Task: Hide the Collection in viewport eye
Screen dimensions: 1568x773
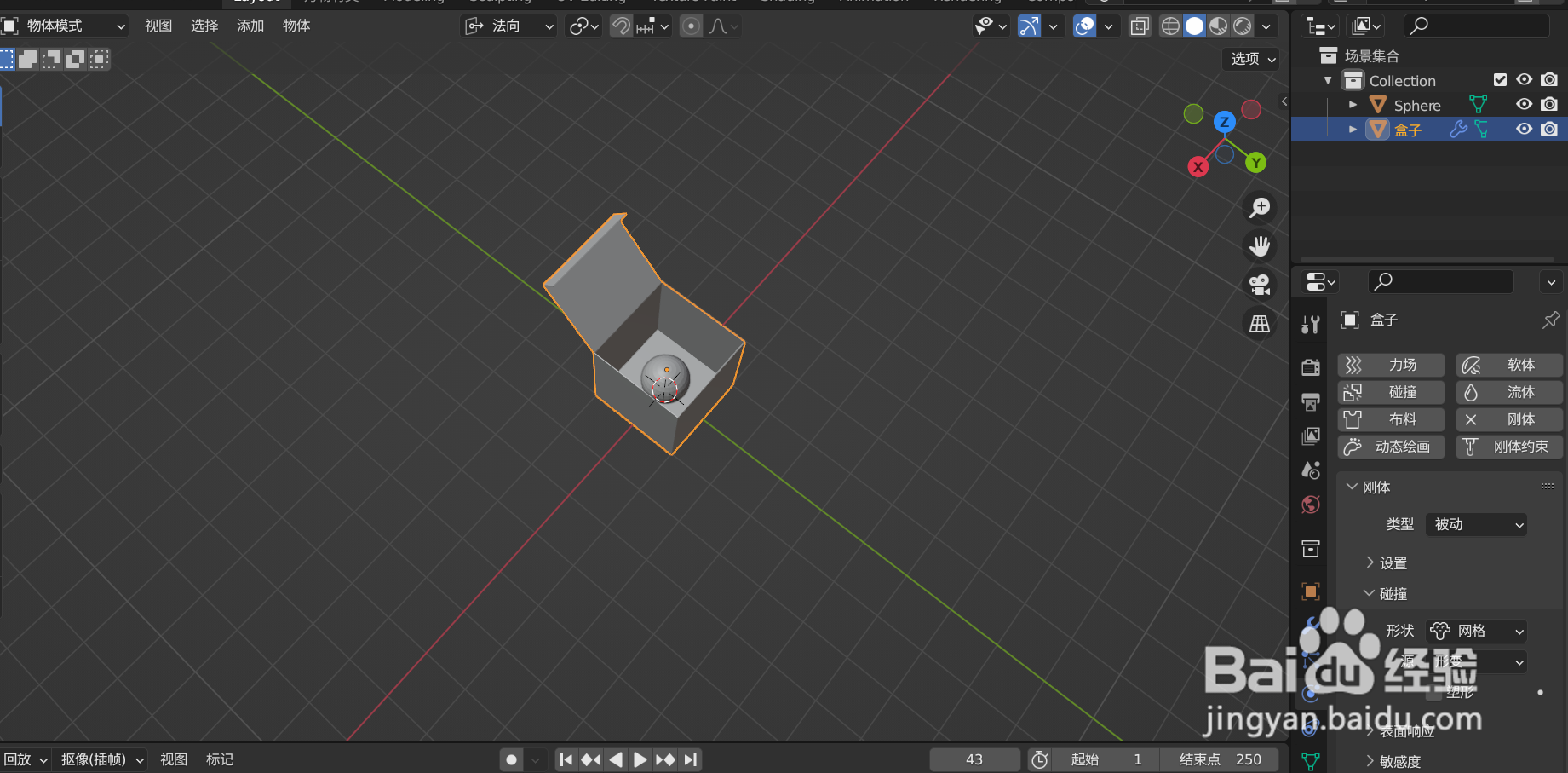Action: (1525, 80)
